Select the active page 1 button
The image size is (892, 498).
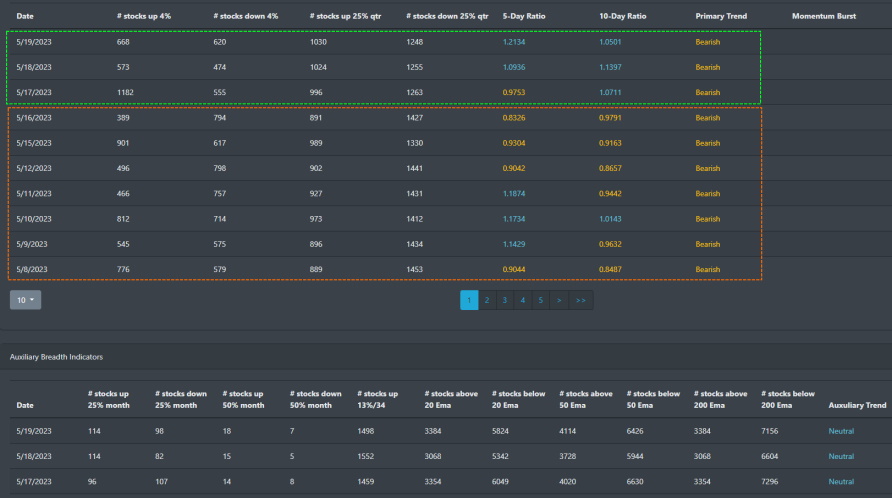469,301
